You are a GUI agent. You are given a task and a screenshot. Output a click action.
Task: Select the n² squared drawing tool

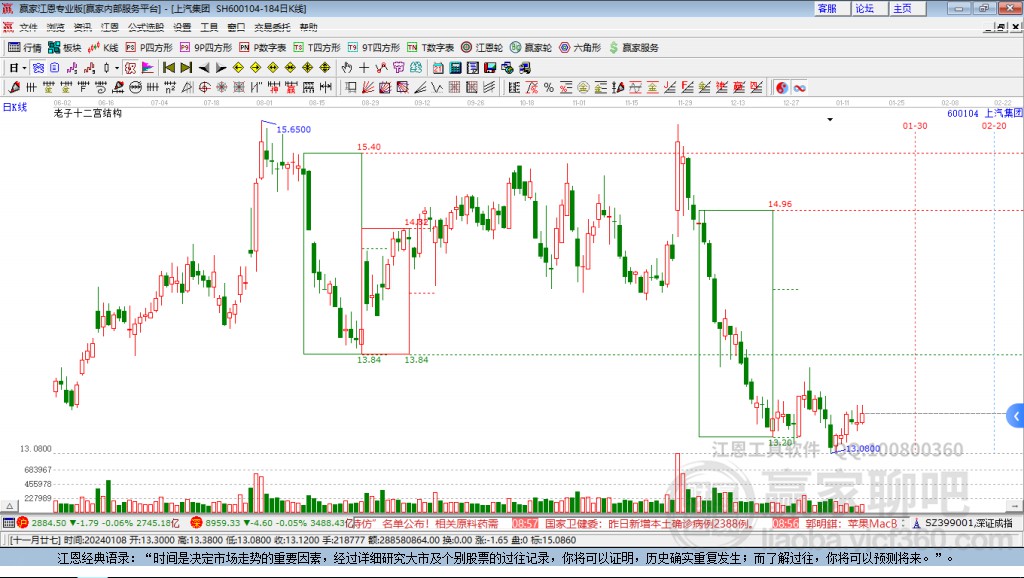(170, 88)
